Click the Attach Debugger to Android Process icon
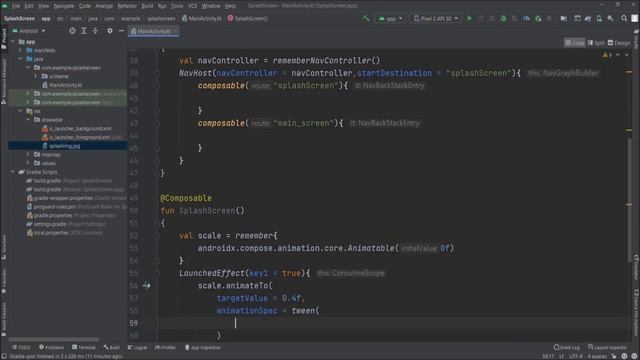640x360 pixels. point(538,18)
